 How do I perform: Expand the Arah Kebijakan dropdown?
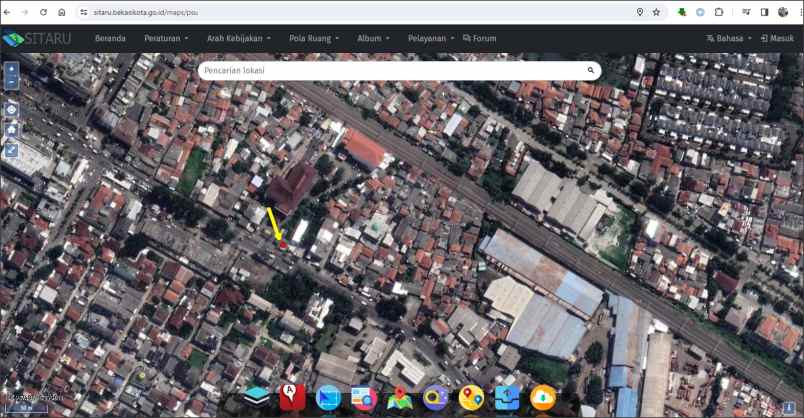(238, 38)
